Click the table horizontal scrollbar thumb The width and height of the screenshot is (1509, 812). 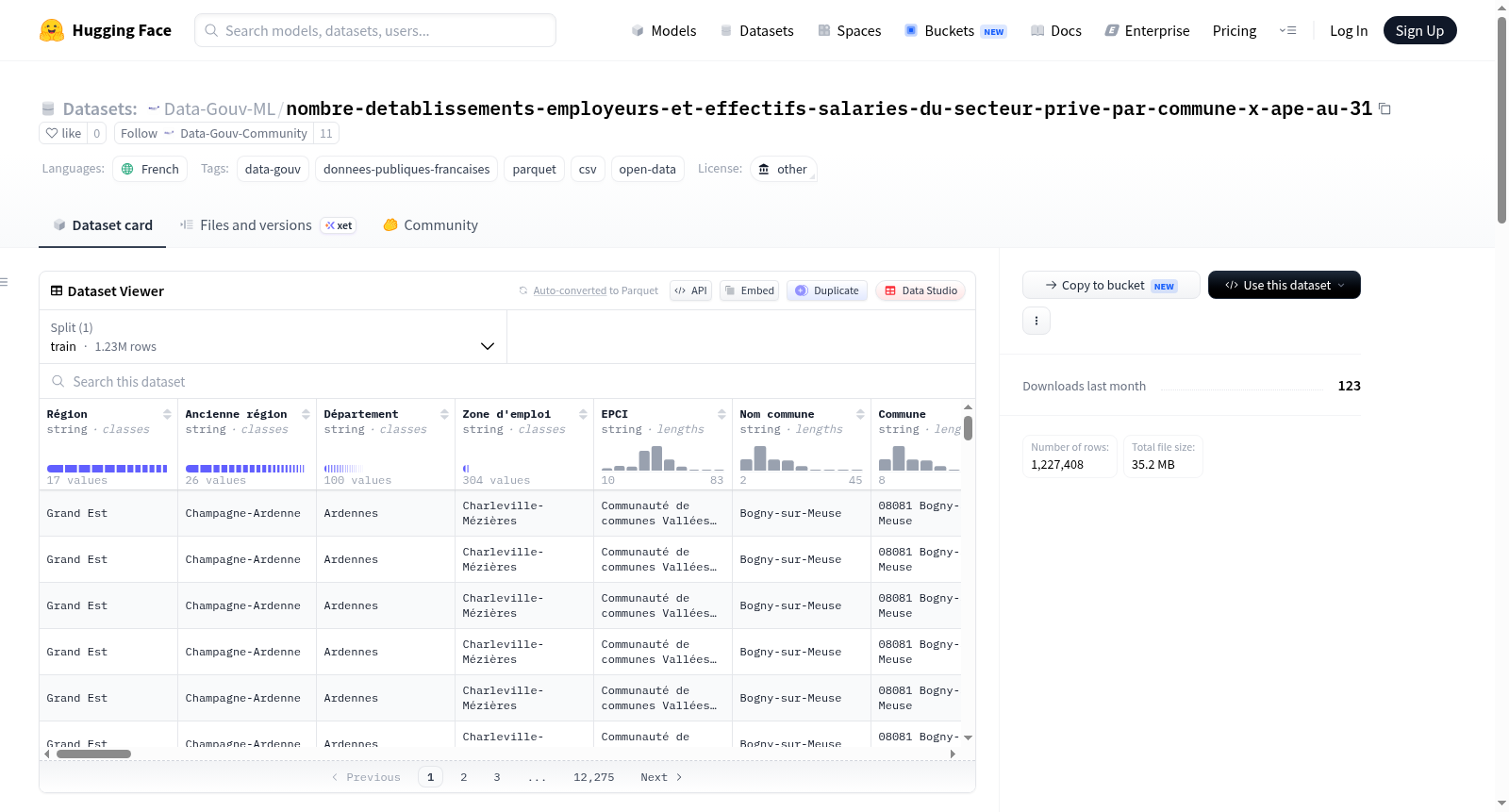click(x=93, y=754)
